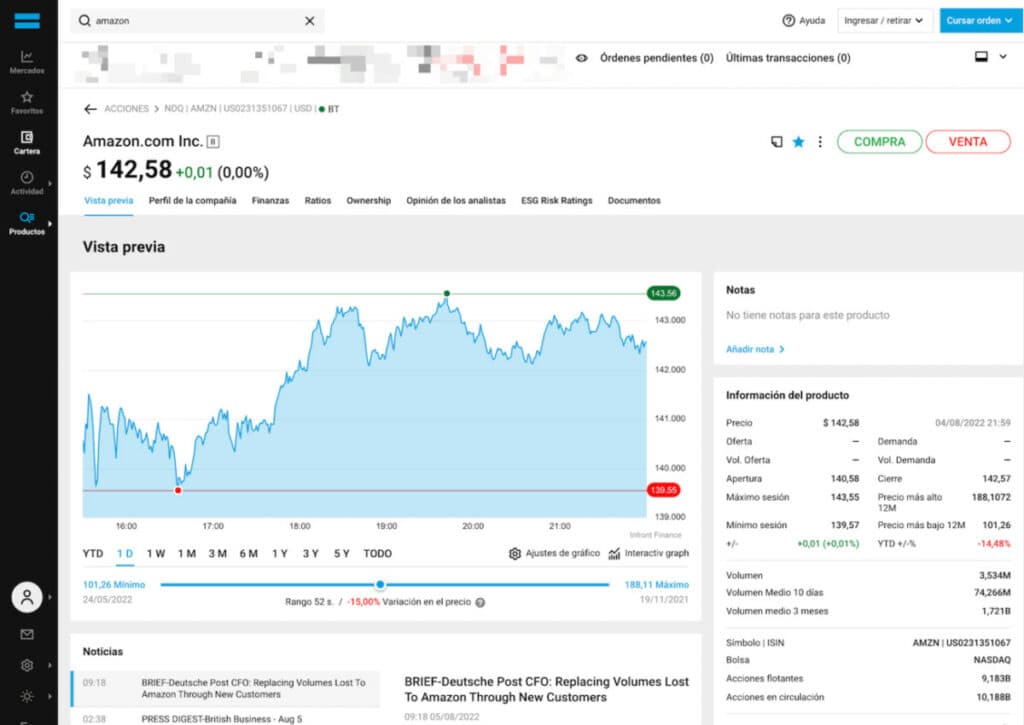Open Actividad in sidebar

pos(27,183)
